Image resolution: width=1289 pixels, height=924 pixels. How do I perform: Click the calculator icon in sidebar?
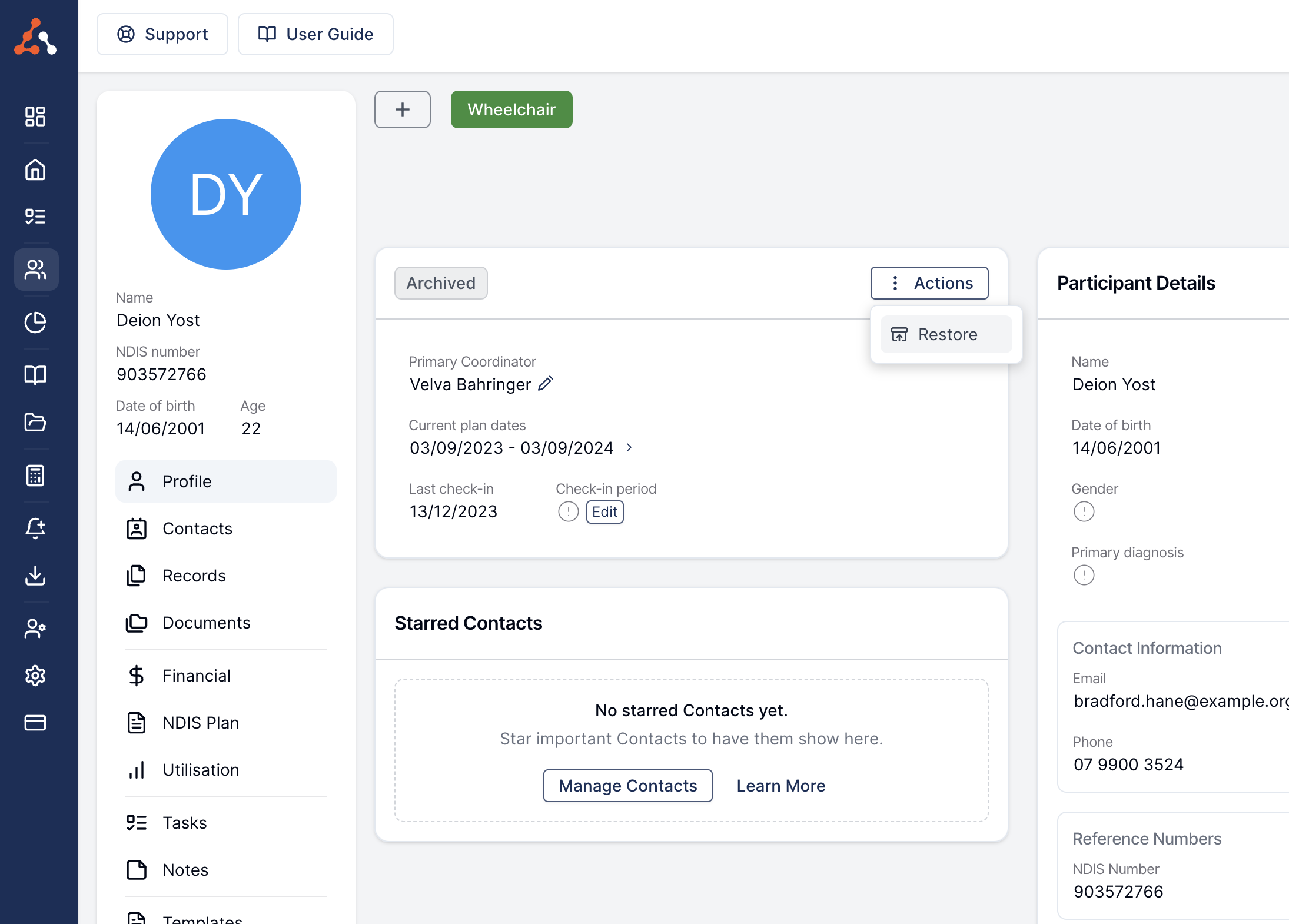click(35, 476)
